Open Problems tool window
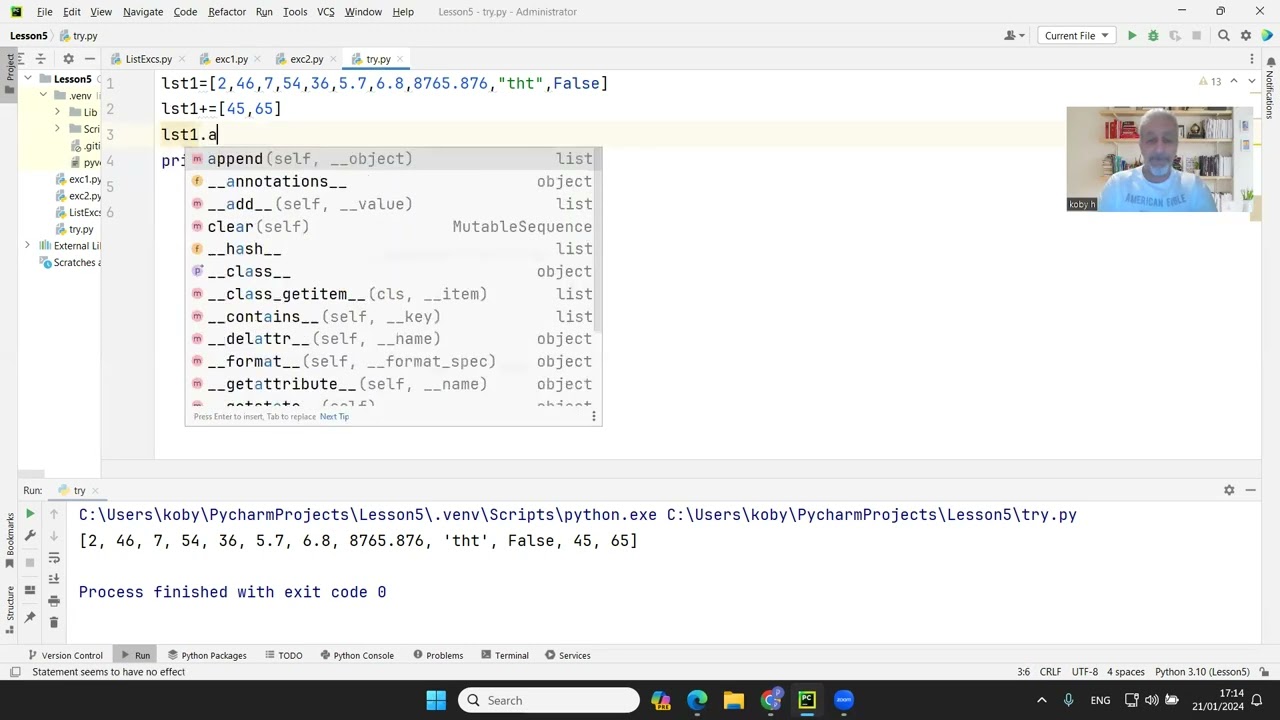Screen dimensions: 1280x720 point(437,656)
